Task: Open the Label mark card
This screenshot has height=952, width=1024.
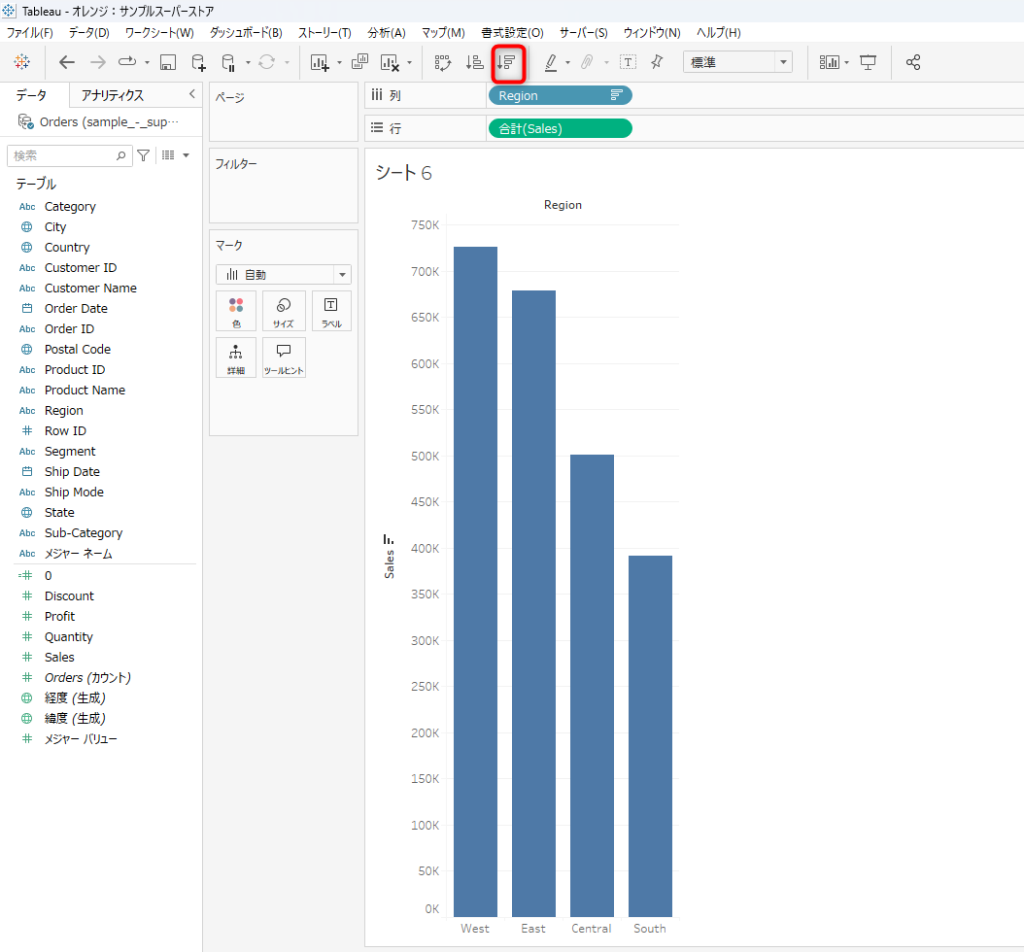Action: [x=331, y=311]
